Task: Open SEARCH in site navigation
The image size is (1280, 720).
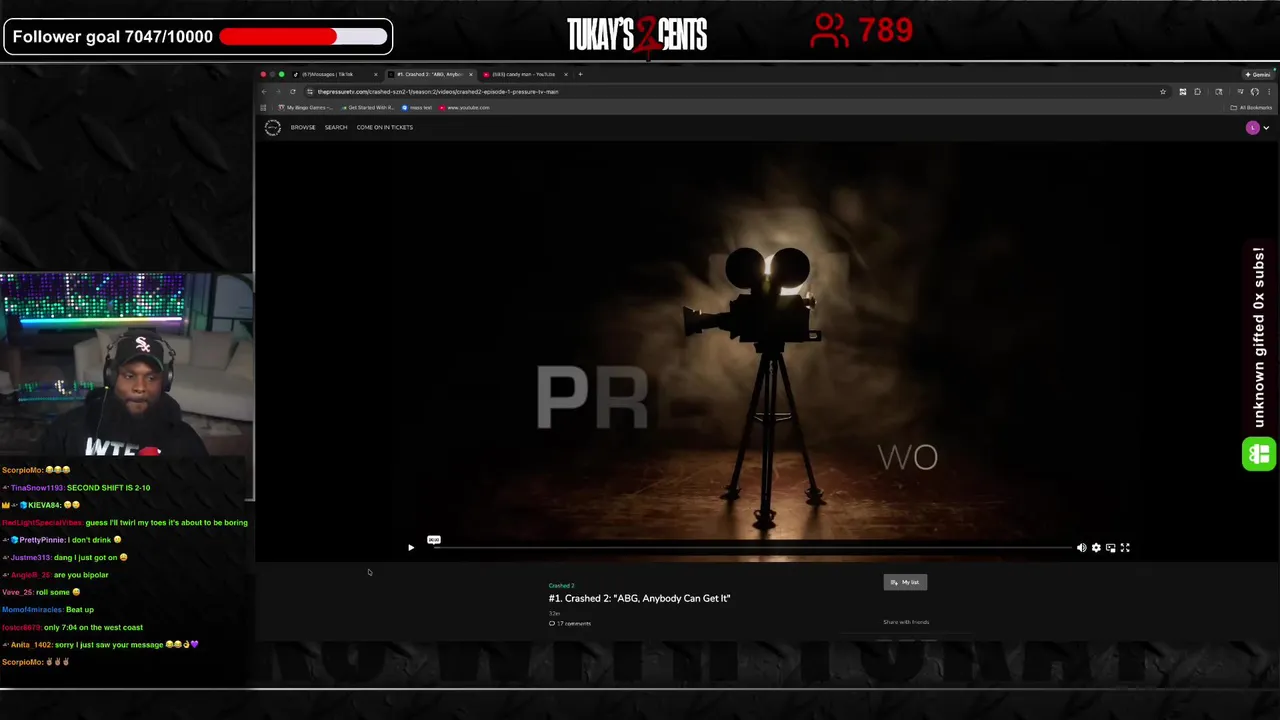Action: [336, 127]
